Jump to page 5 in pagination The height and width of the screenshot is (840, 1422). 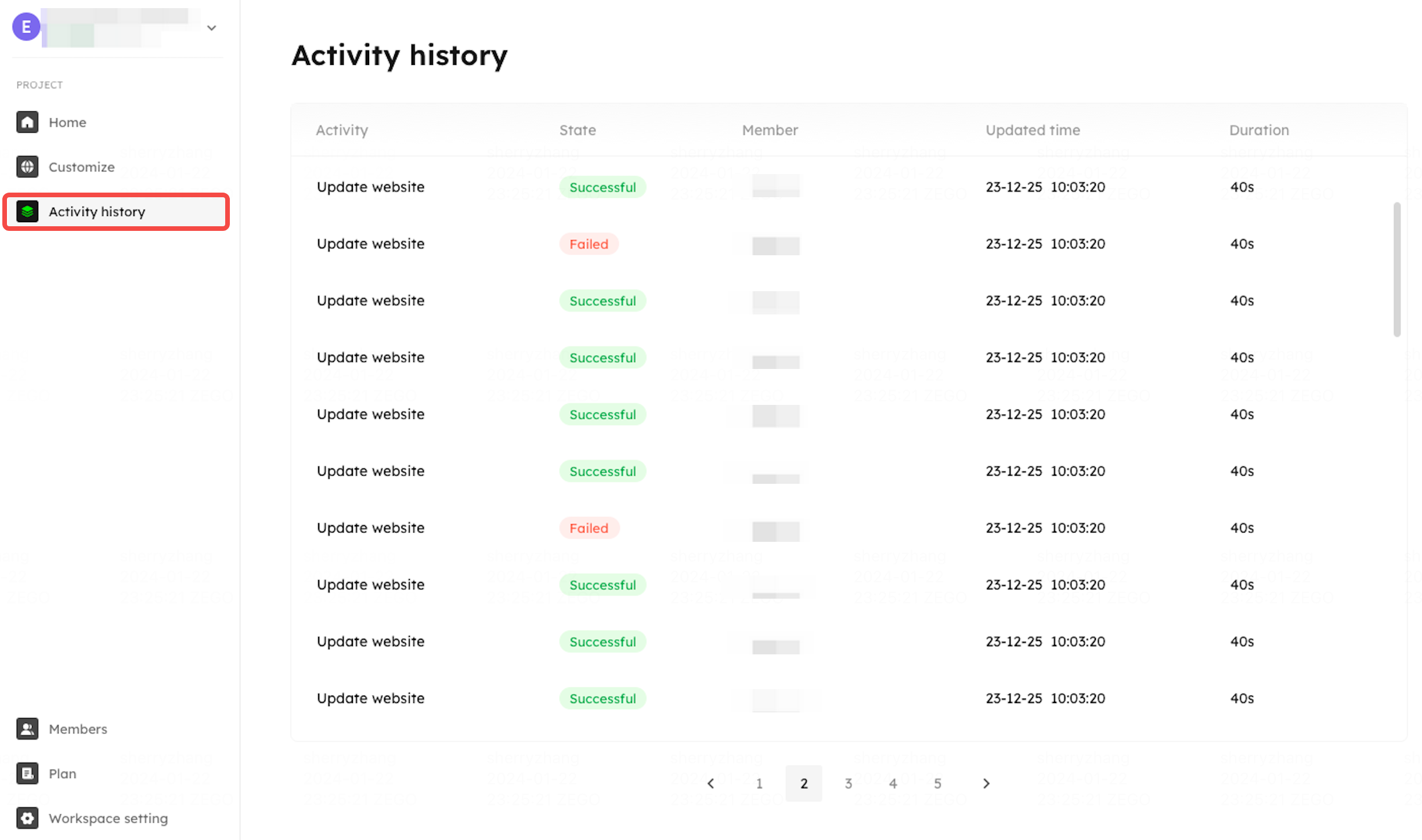tap(937, 784)
